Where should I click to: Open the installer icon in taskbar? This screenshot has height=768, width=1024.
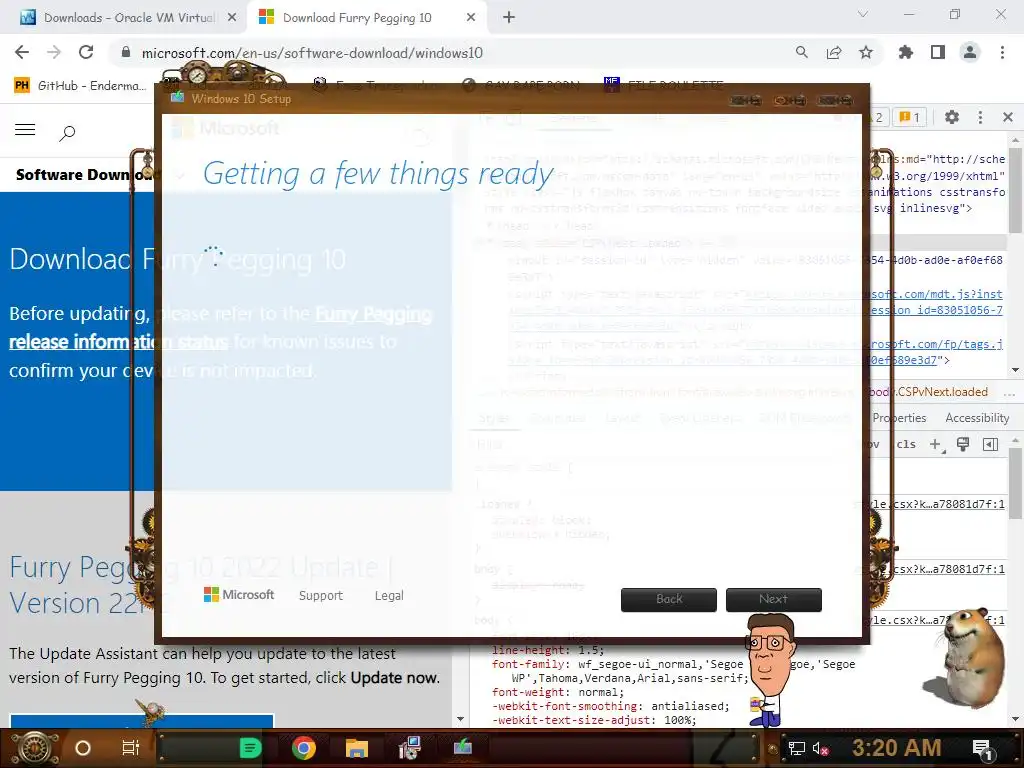tap(409, 748)
